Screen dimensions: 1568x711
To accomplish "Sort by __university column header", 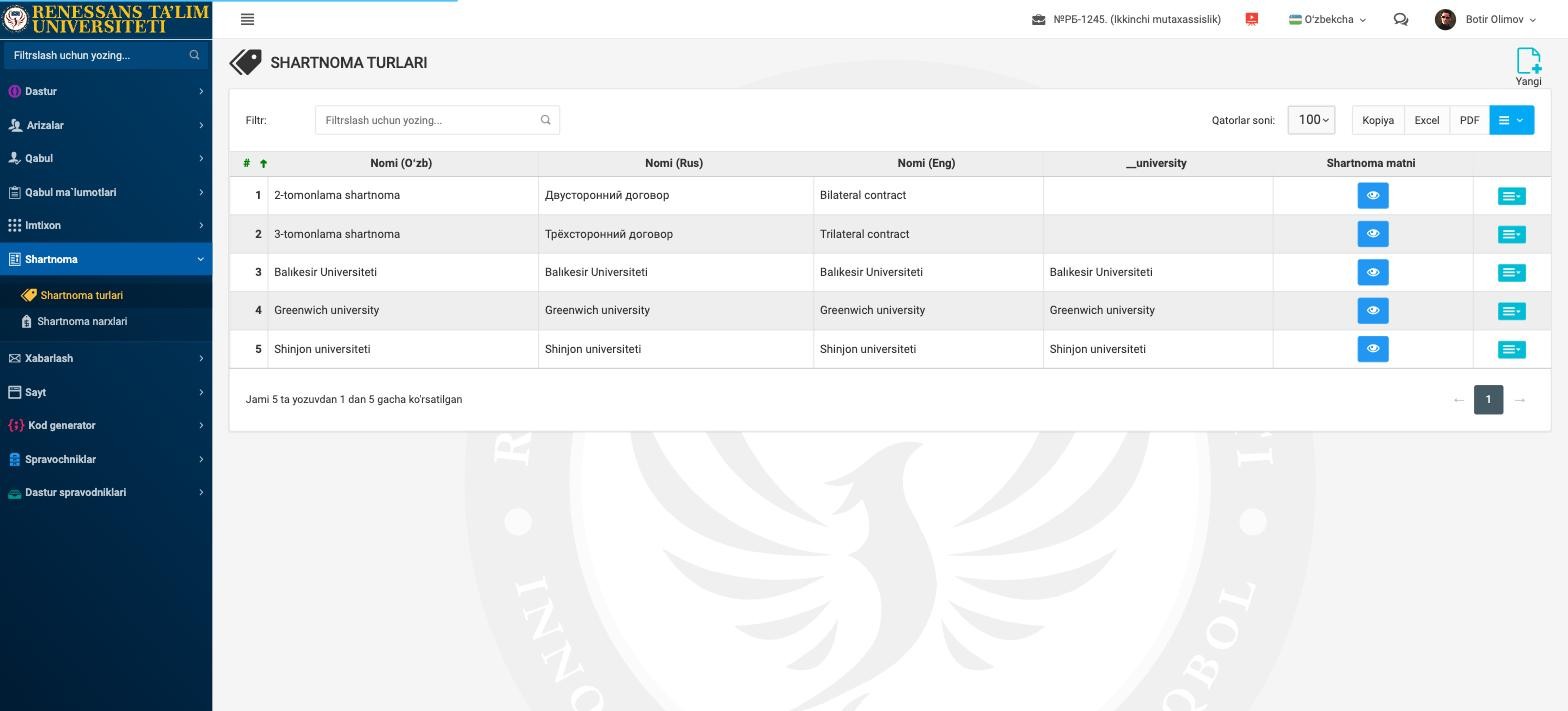I will click(1156, 163).
